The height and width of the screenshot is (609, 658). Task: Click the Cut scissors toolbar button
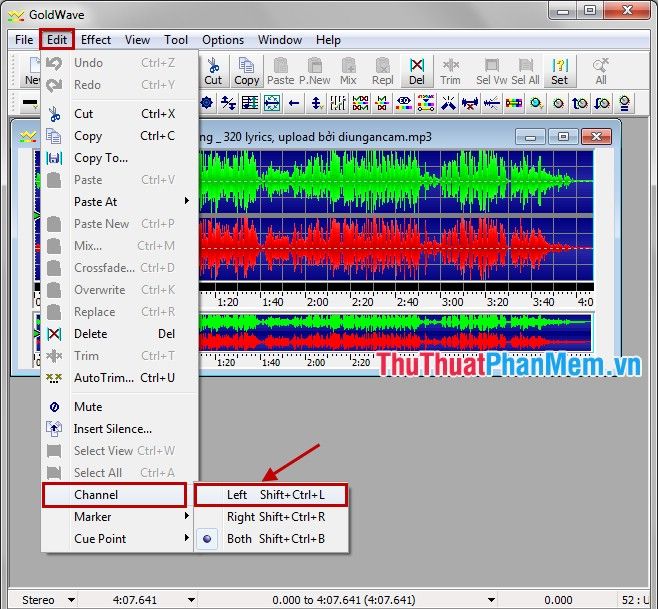(213, 71)
